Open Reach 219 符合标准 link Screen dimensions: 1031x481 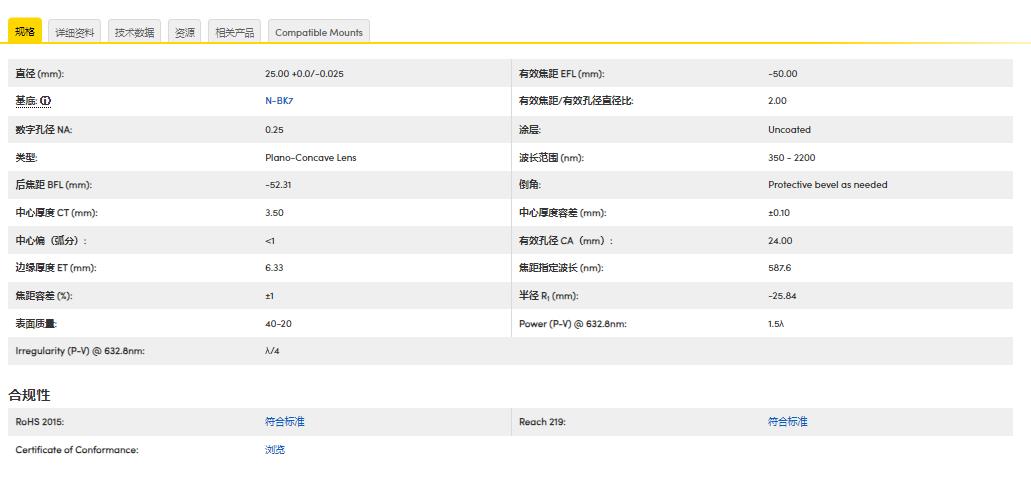(x=787, y=422)
